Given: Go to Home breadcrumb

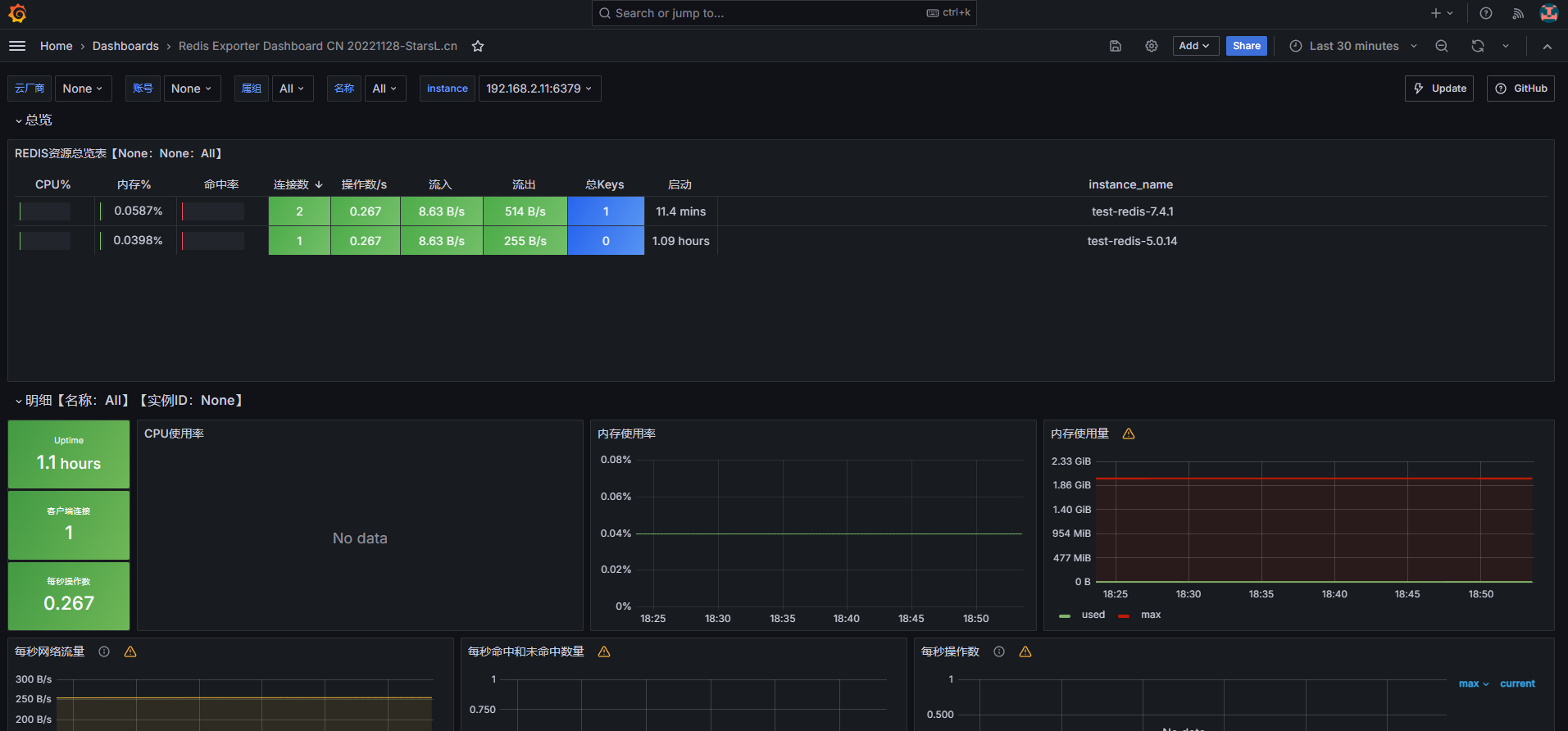Looking at the screenshot, I should 57,46.
